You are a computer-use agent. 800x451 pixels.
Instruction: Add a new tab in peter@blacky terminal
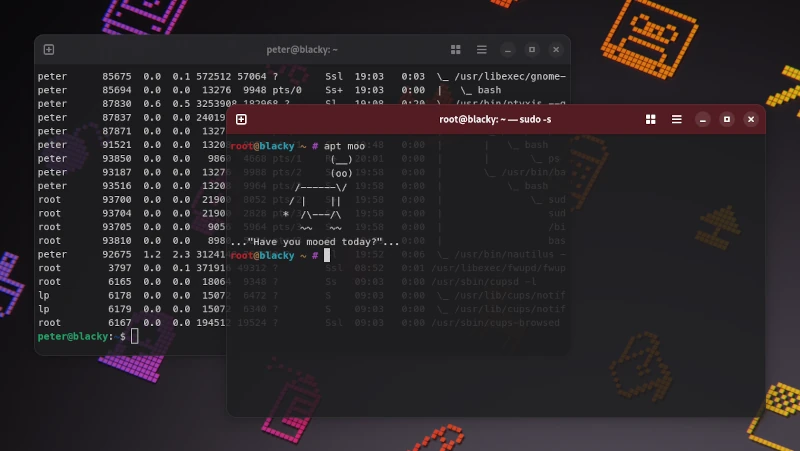[x=49, y=49]
